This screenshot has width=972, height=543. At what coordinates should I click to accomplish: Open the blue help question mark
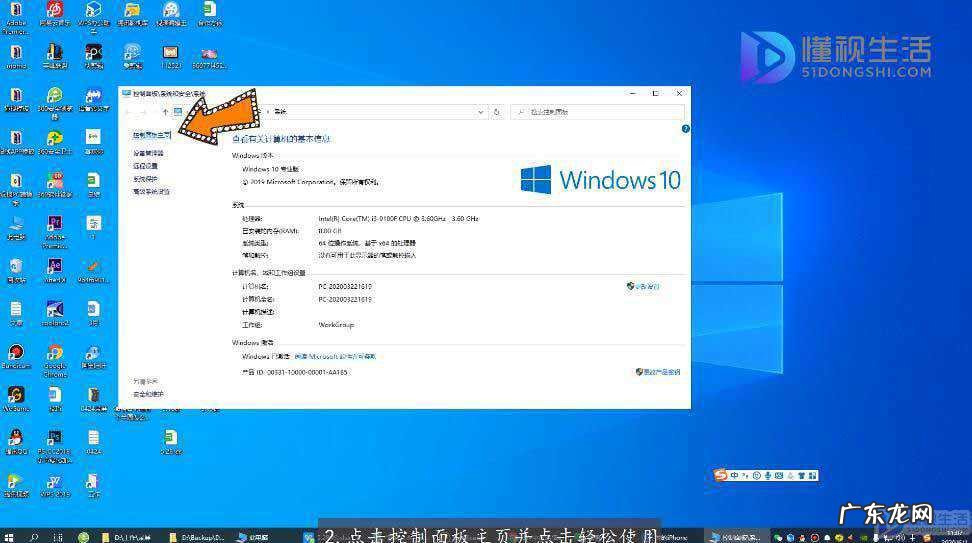[x=685, y=129]
